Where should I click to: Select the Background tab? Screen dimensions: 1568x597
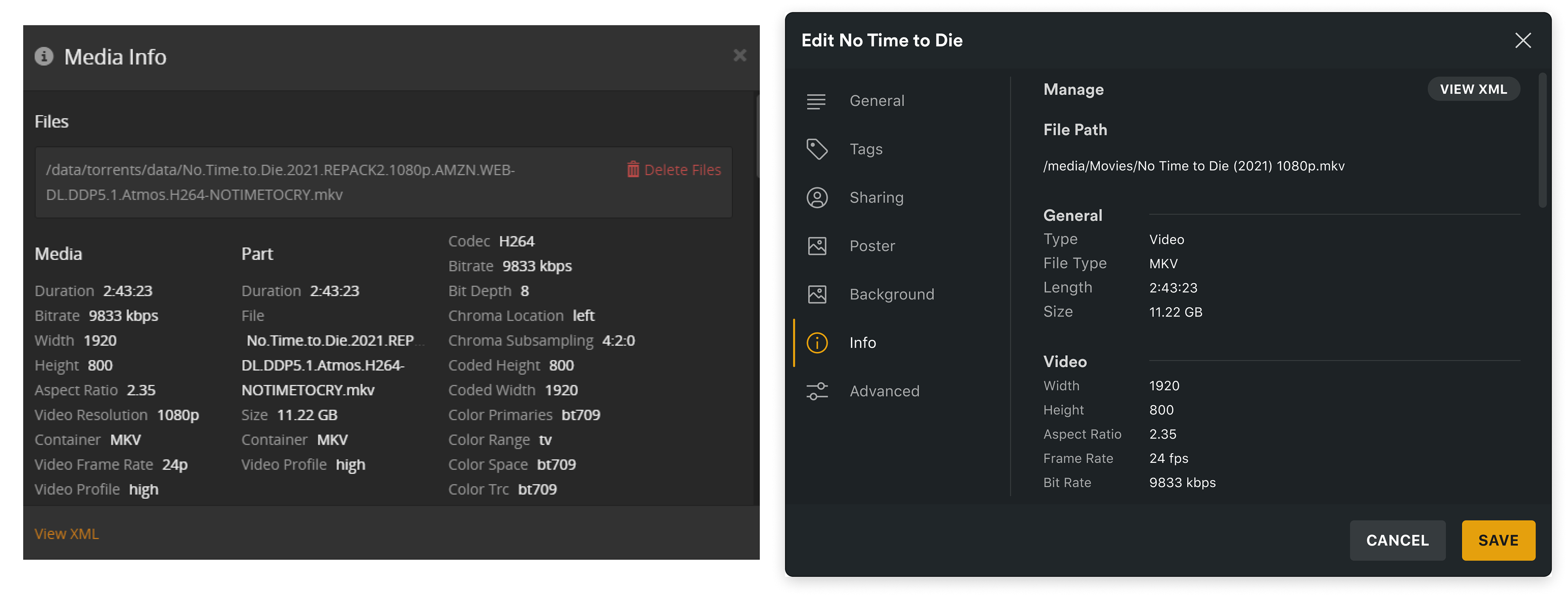[892, 294]
